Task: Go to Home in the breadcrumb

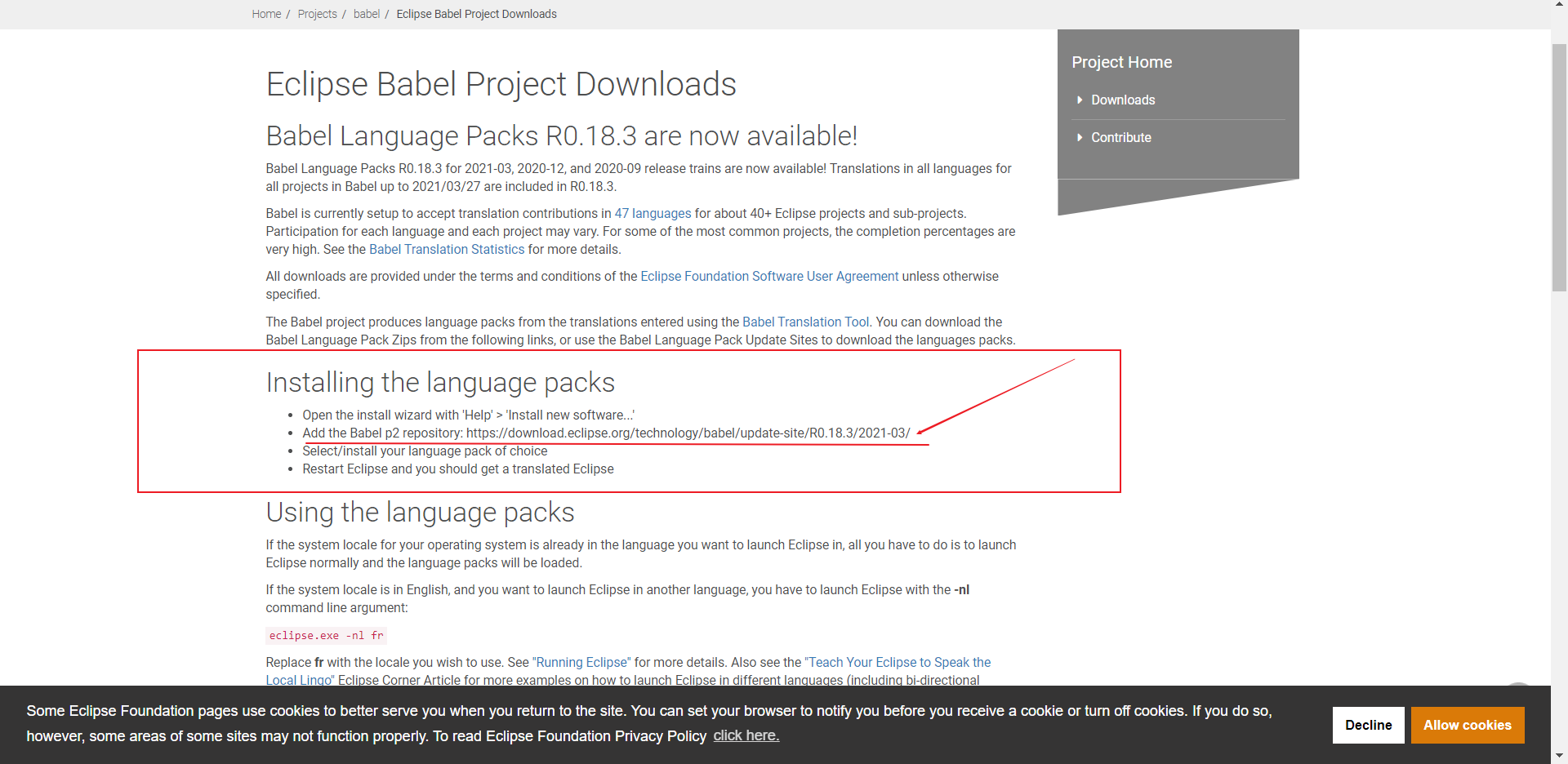Action: tap(266, 14)
